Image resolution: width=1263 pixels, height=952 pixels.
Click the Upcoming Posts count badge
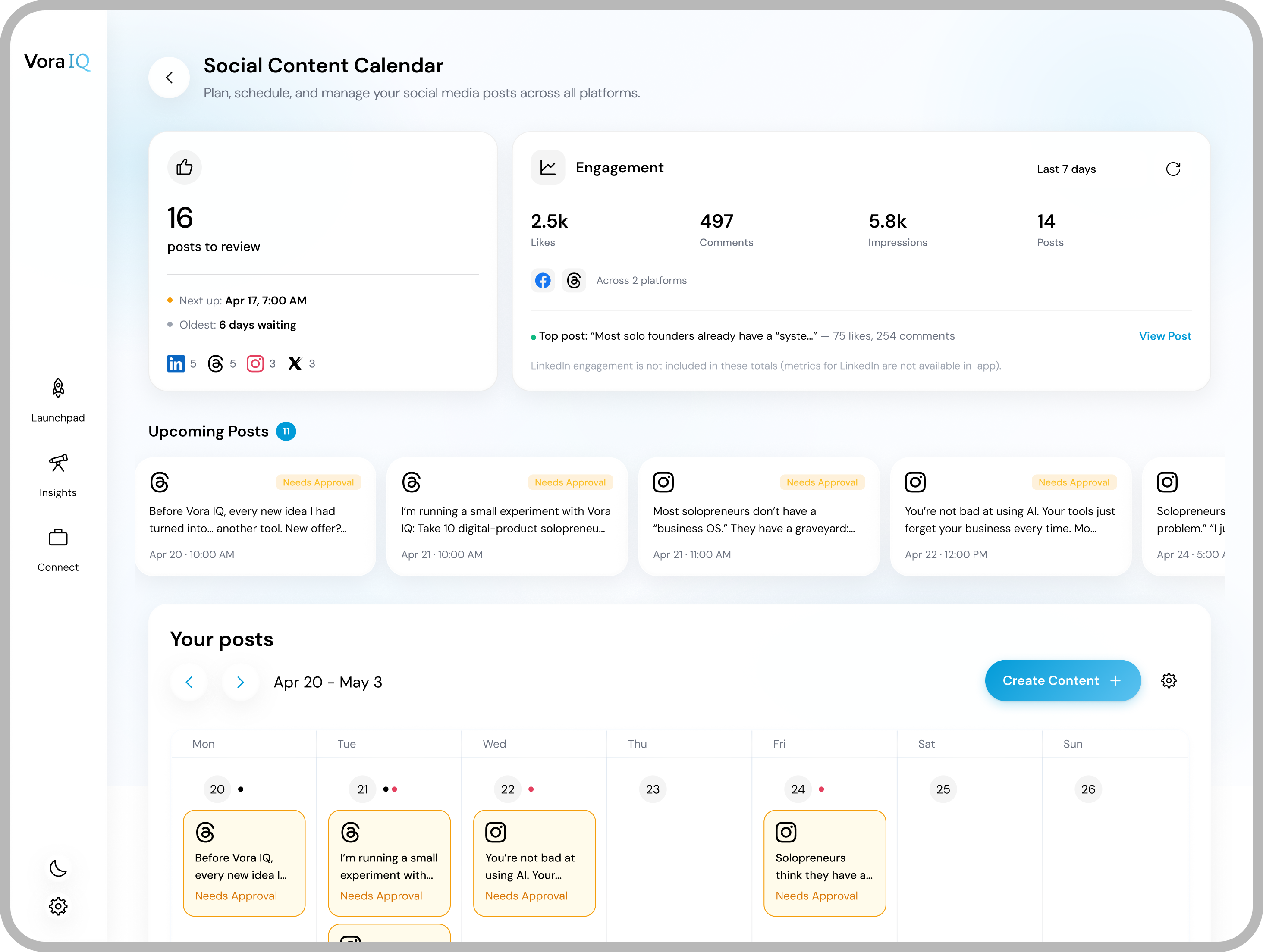pyautogui.click(x=286, y=432)
